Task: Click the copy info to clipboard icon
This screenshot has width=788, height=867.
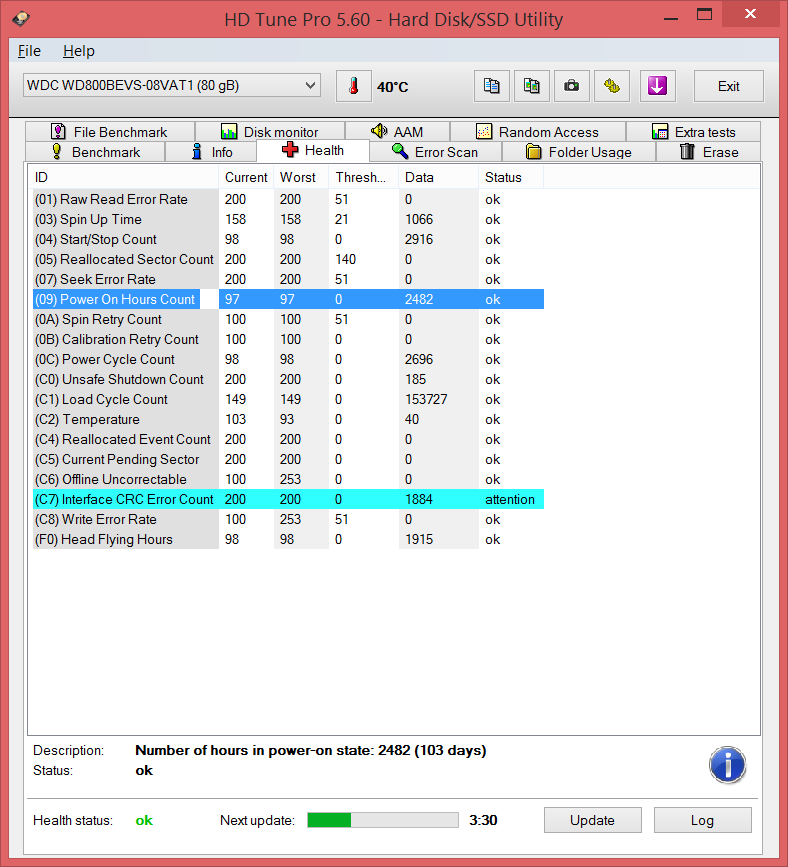Action: tap(492, 86)
